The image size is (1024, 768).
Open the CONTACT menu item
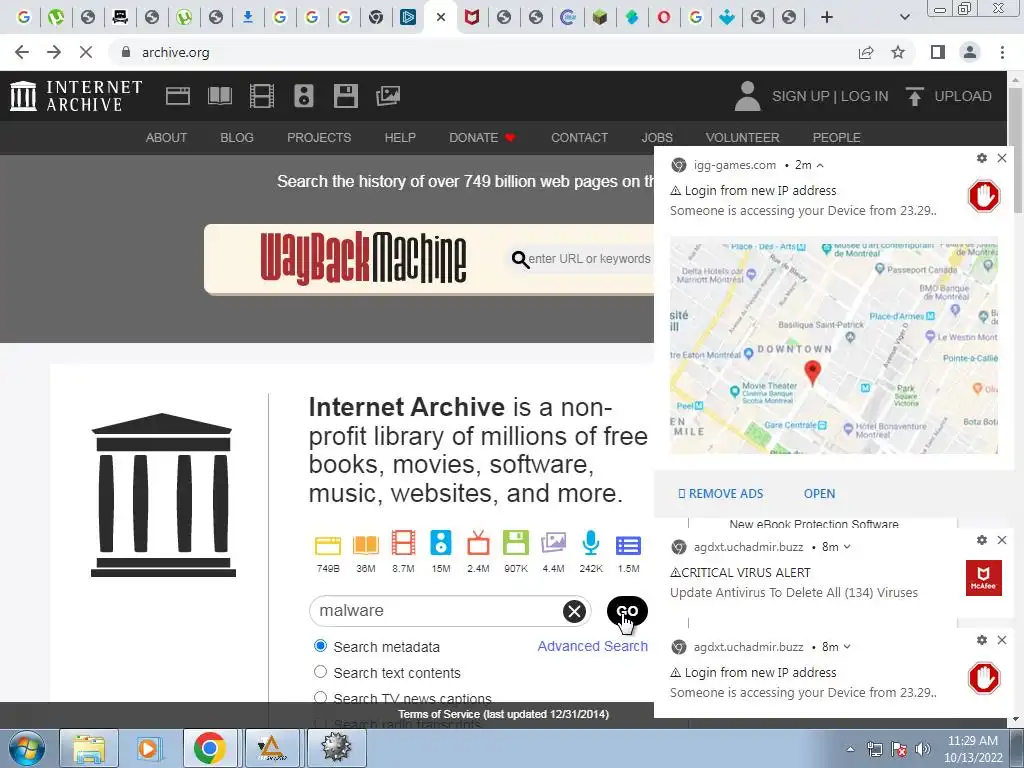pyautogui.click(x=579, y=138)
